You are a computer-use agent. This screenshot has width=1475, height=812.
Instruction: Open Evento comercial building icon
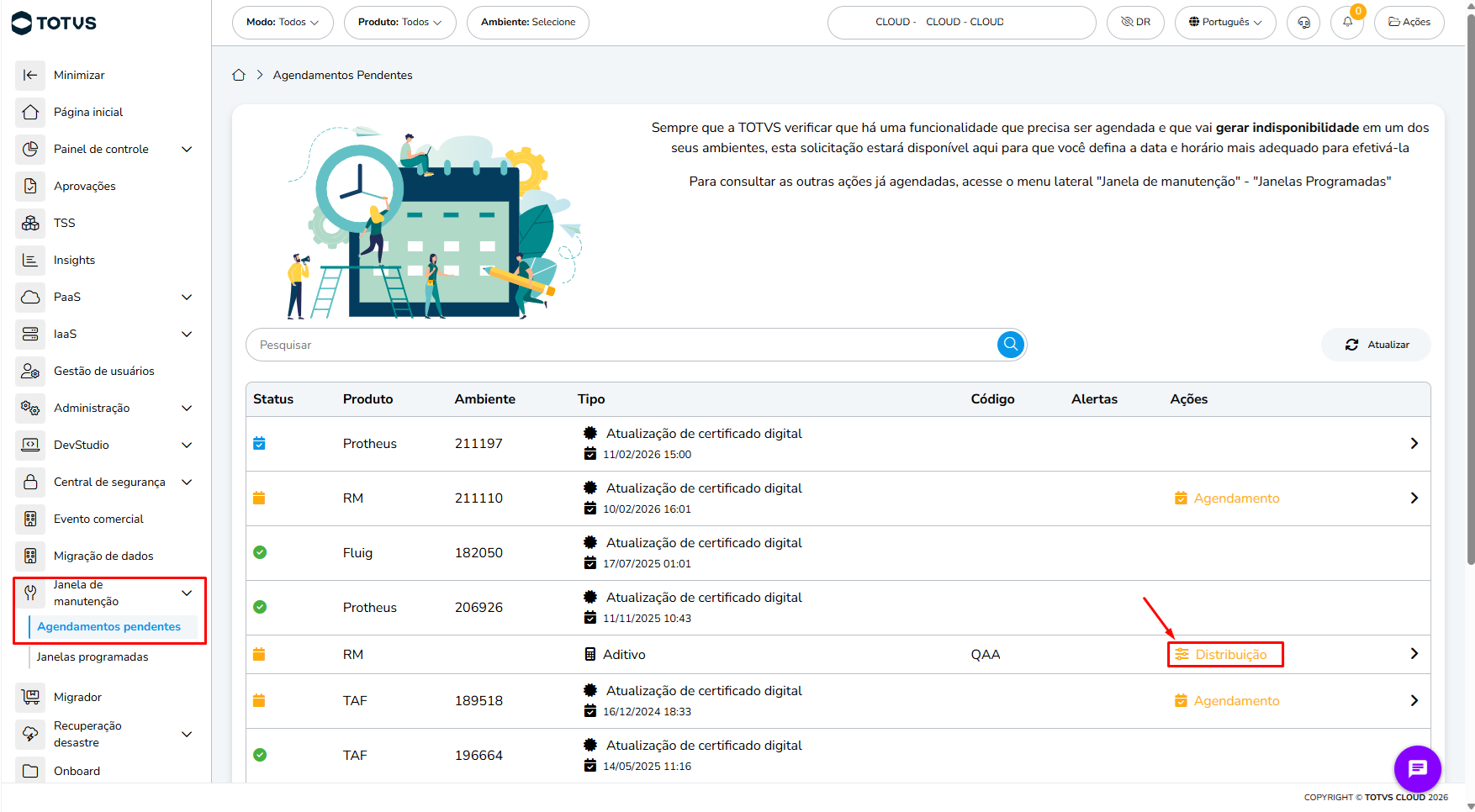(30, 519)
